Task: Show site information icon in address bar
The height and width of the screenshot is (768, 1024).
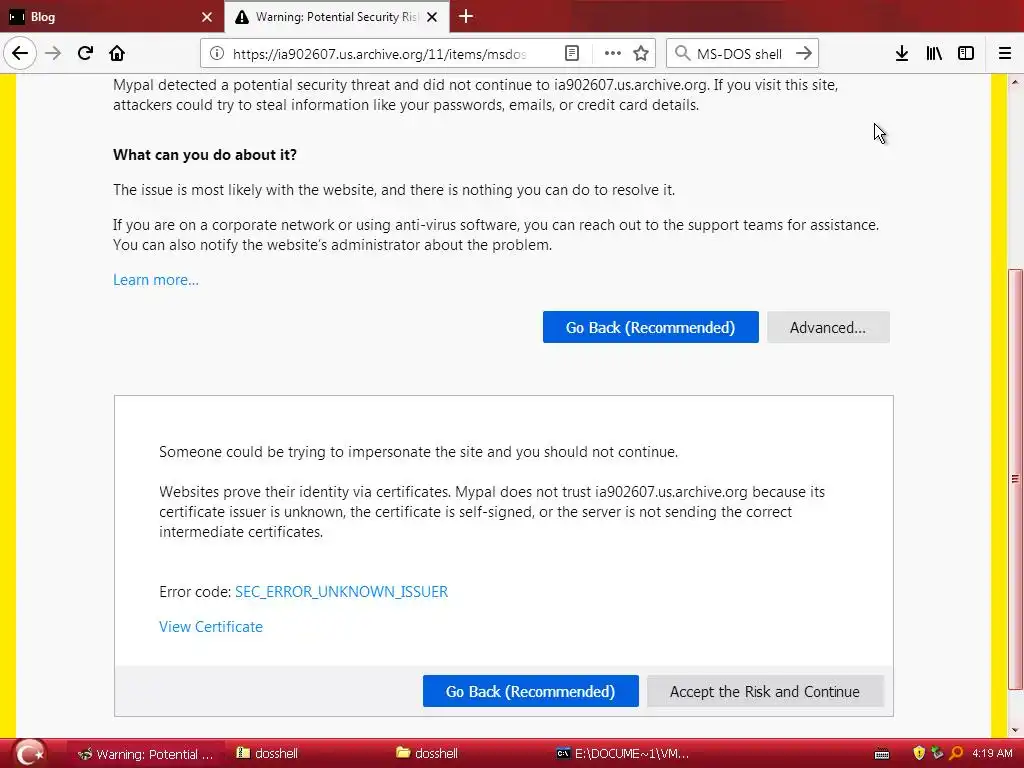Action: (217, 54)
